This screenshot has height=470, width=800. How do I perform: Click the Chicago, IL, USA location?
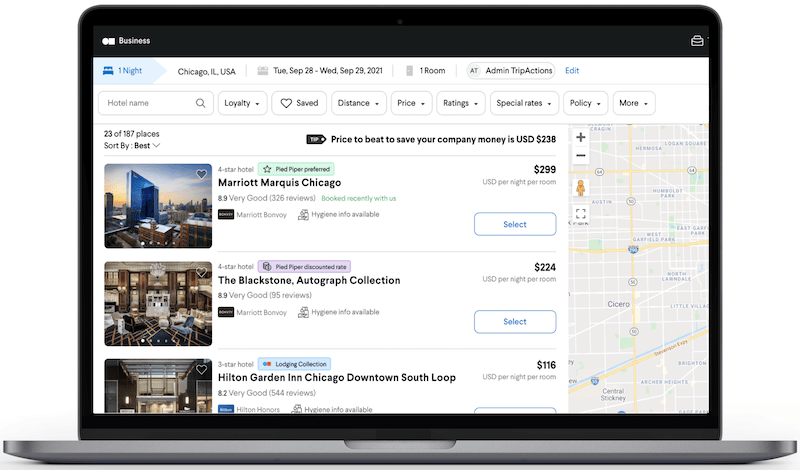coord(207,71)
